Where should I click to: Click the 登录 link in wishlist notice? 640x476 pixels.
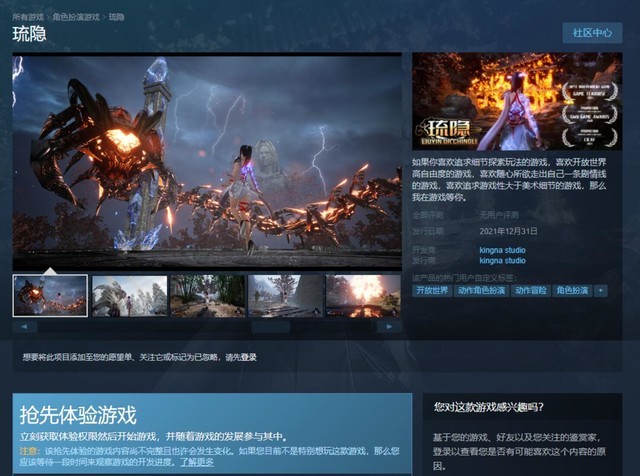click(248, 357)
